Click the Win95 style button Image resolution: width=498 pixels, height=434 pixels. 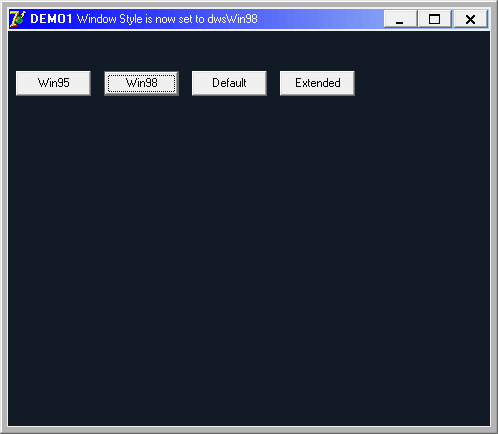coord(53,83)
